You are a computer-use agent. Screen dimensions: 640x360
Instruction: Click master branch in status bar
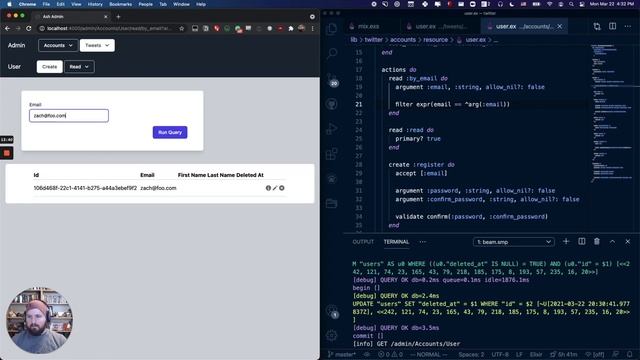point(342,354)
